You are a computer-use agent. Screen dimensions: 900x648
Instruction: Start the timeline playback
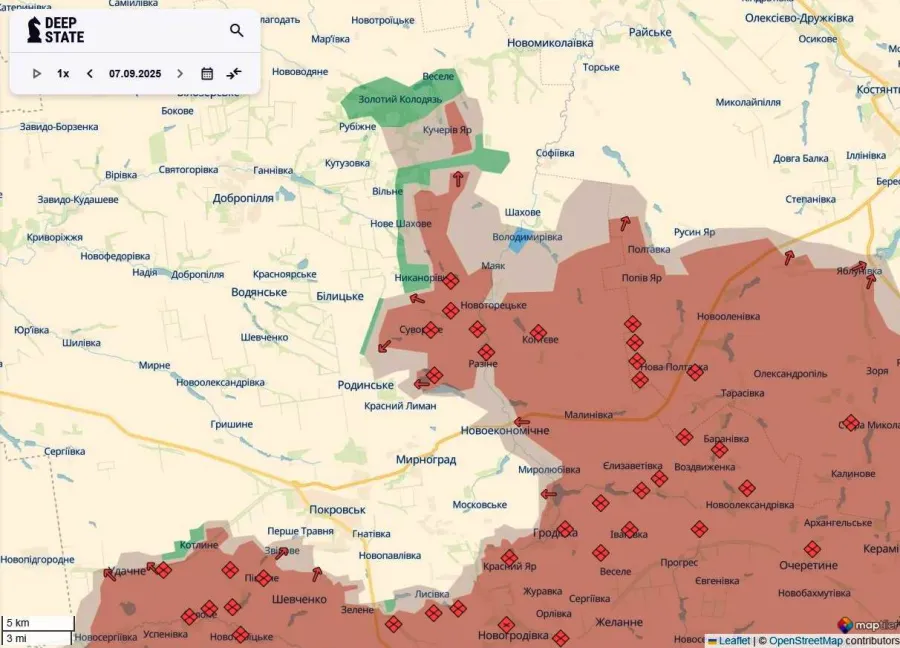tap(37, 73)
